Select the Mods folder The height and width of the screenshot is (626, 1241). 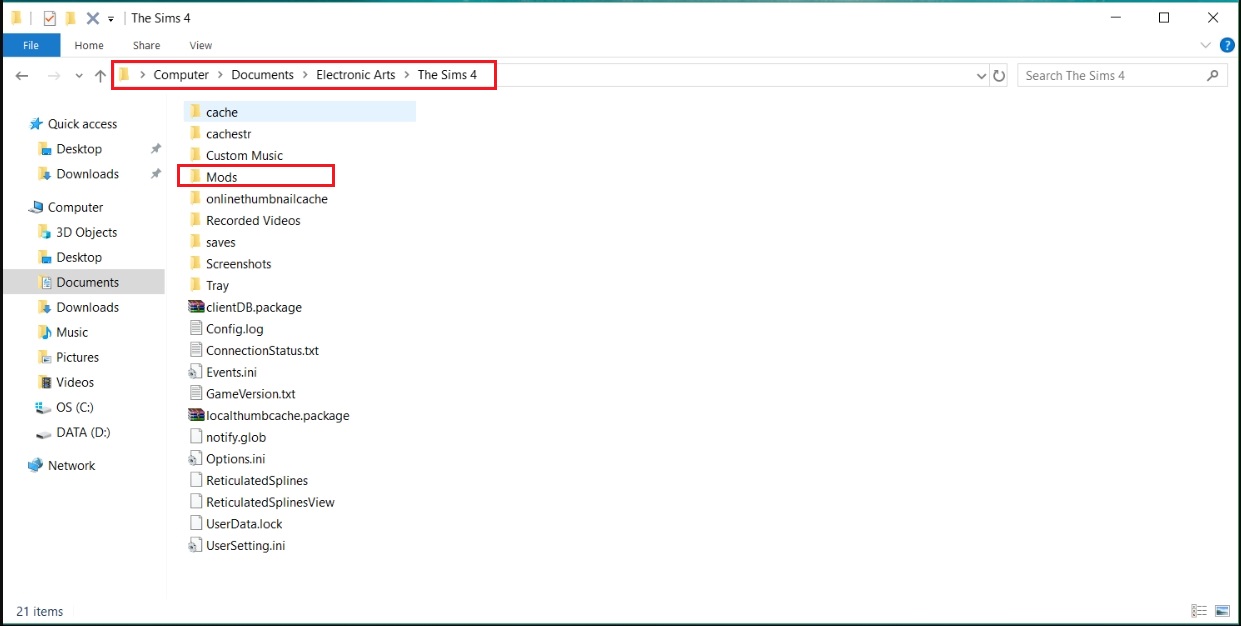(x=222, y=177)
